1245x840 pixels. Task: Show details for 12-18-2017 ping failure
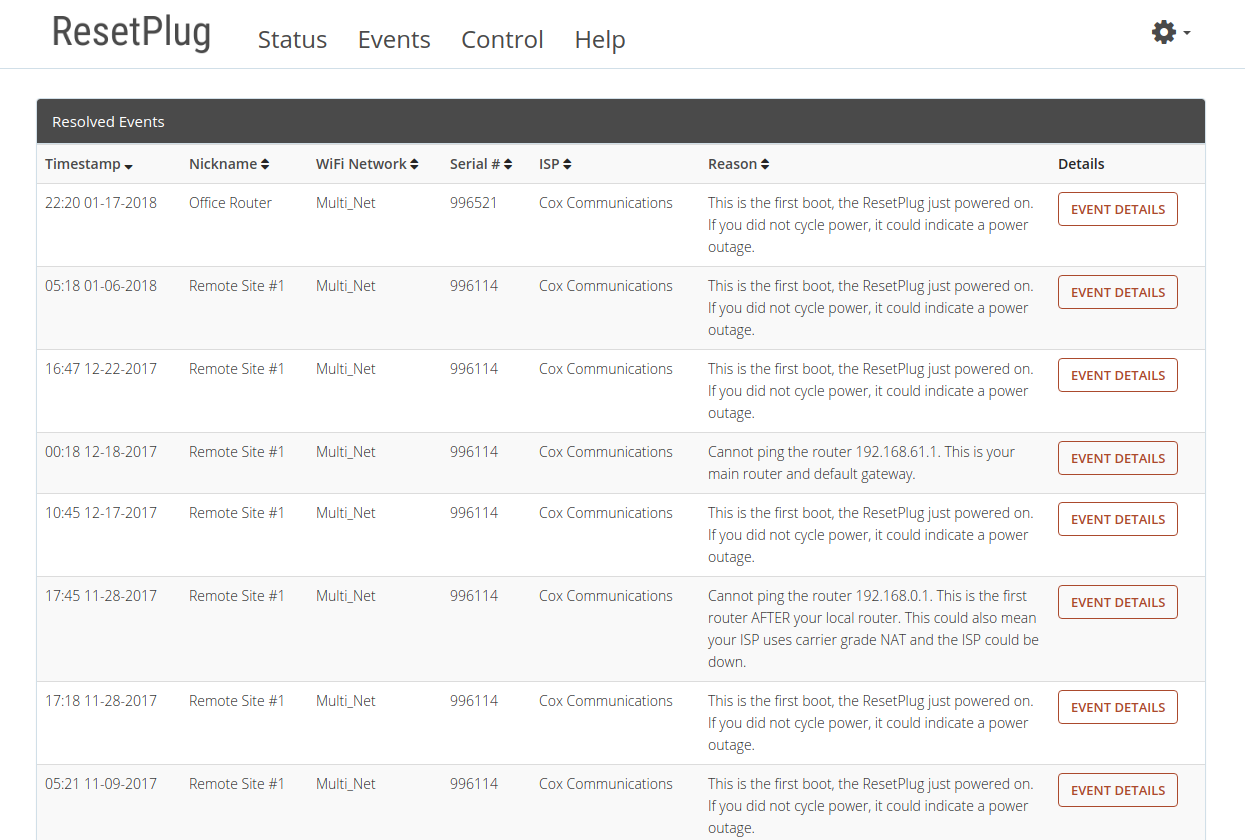pyautogui.click(x=1117, y=458)
